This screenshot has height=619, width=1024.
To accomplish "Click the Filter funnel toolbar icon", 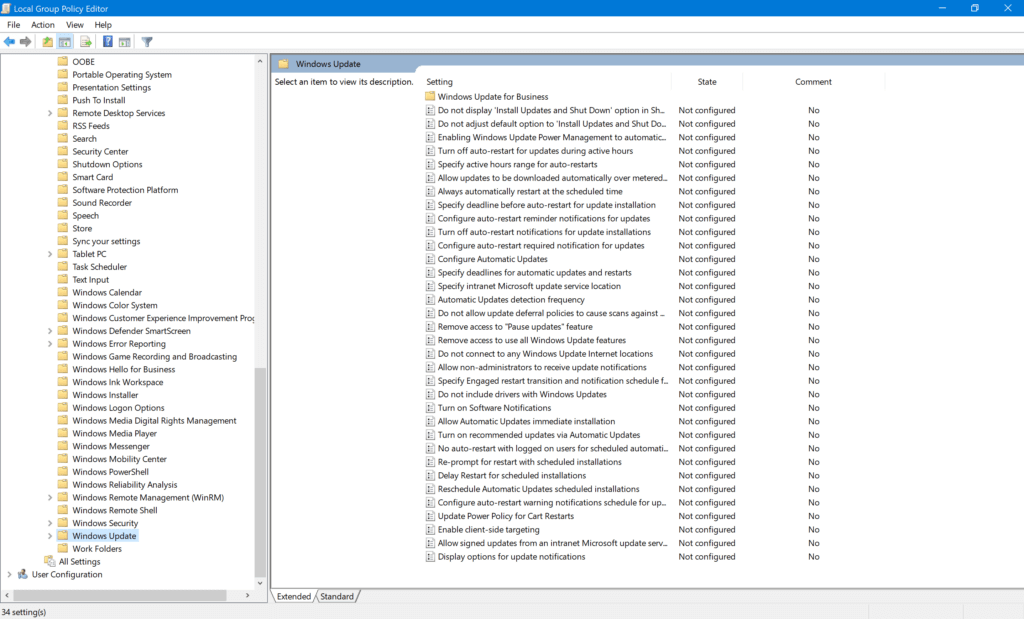I will pyautogui.click(x=147, y=42).
